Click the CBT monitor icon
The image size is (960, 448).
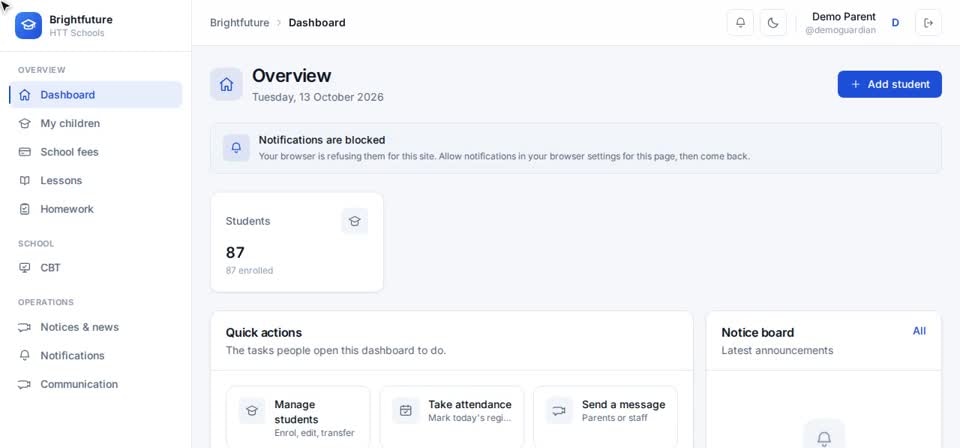24,268
